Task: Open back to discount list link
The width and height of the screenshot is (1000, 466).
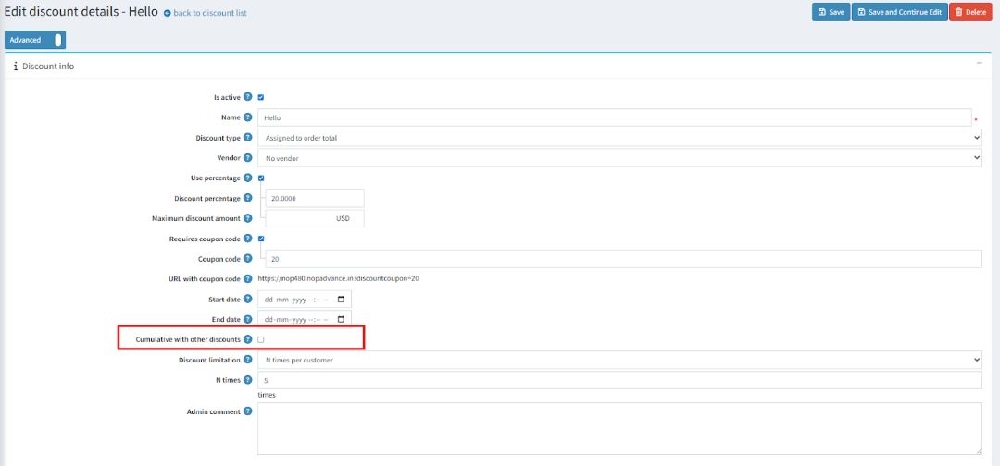Action: (x=205, y=13)
